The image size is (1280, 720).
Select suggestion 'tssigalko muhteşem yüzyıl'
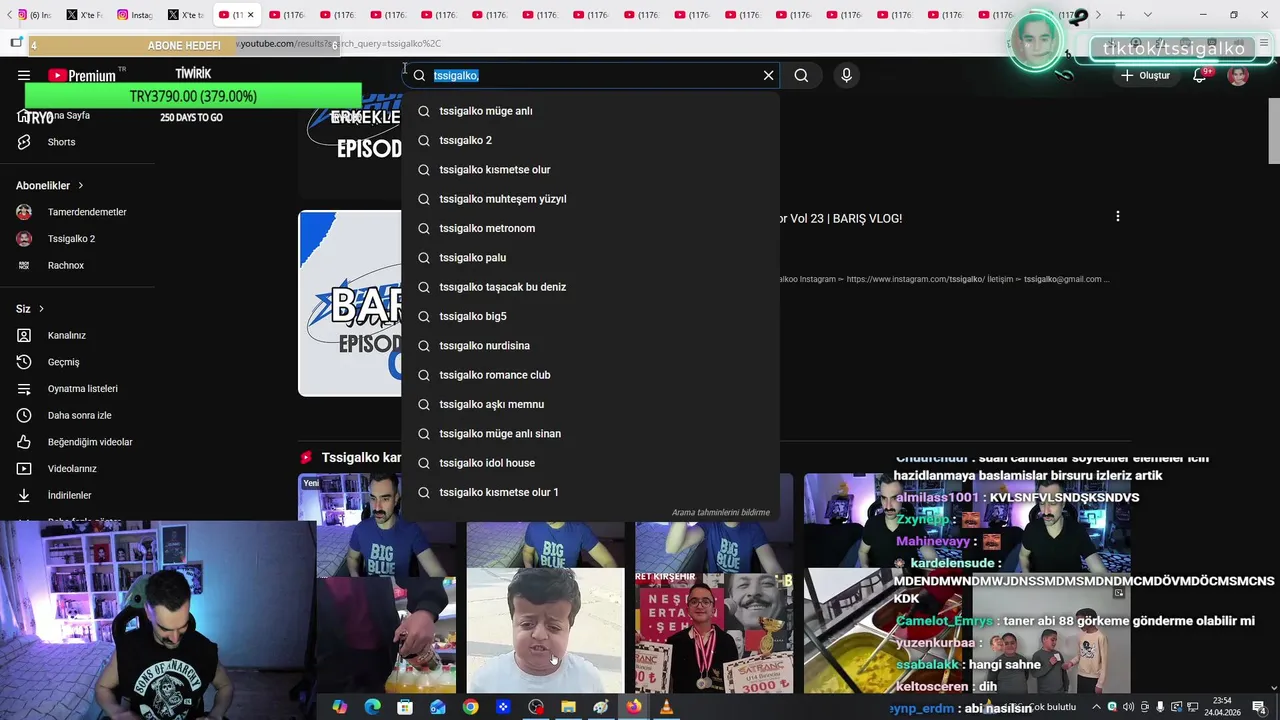click(590, 199)
